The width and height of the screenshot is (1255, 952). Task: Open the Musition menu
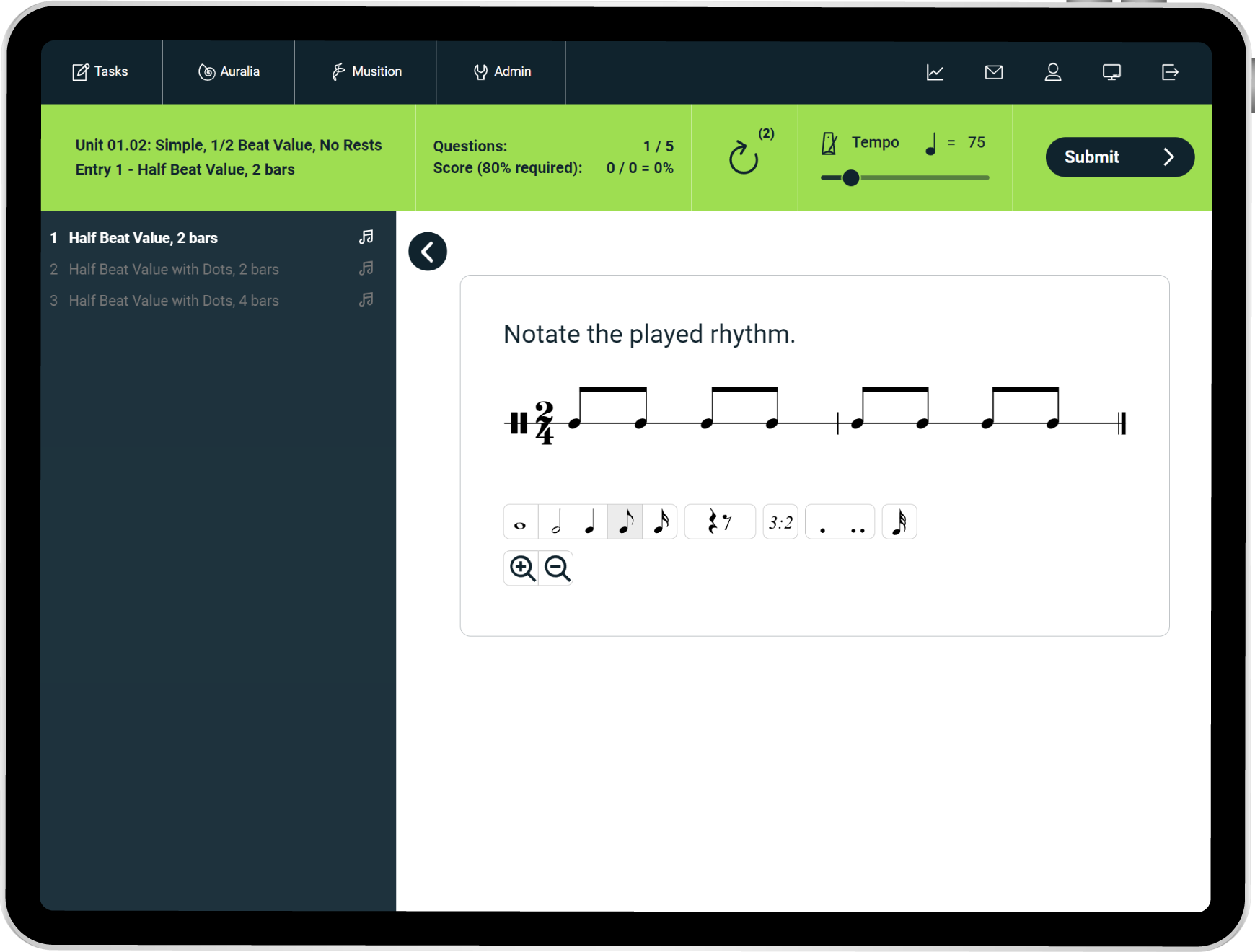click(366, 72)
